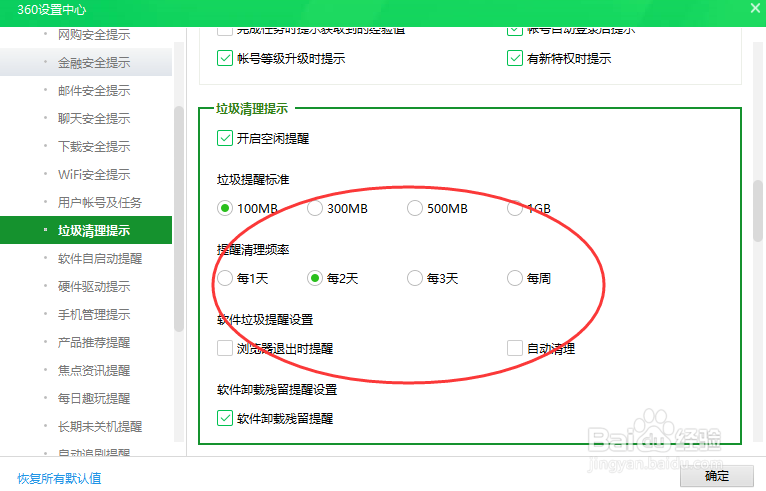The width and height of the screenshot is (766, 491).
Task: Uncheck 软件卸载残留提醒 checkbox
Action: (225, 418)
